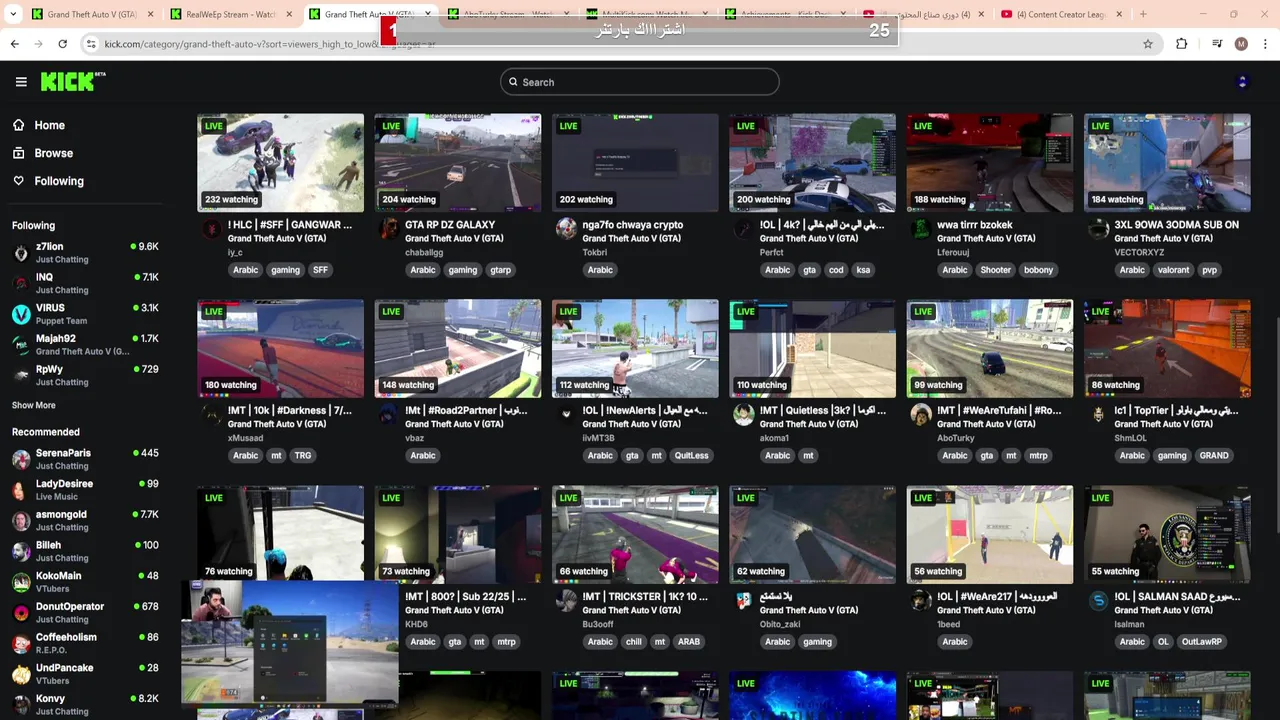This screenshot has height=720, width=1280.
Task: Open SerenaParis recommended channel
Action: (85, 459)
